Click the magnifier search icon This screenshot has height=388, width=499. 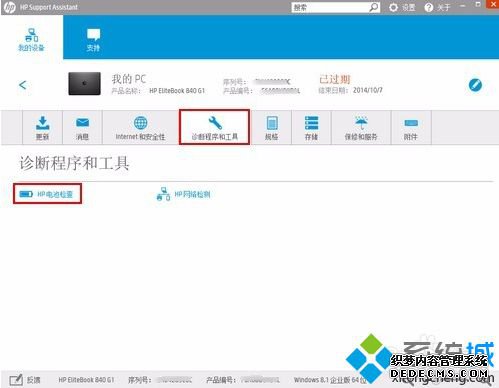[374, 7]
